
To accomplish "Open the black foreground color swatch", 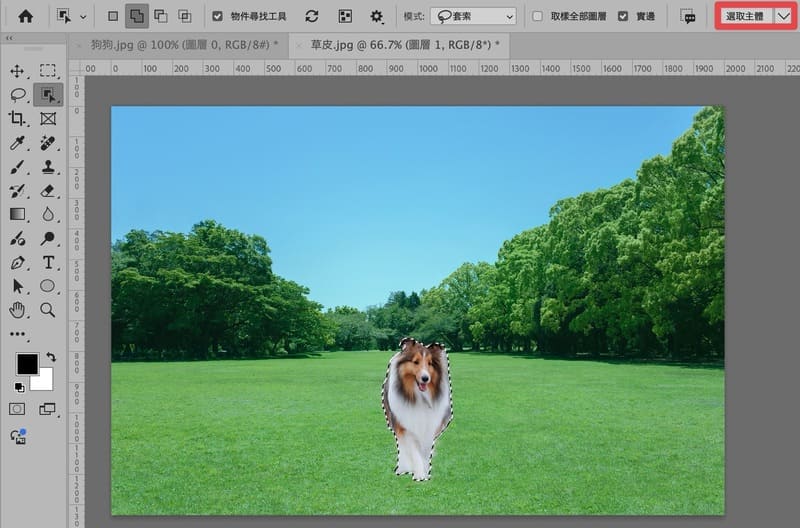I will 27,363.
